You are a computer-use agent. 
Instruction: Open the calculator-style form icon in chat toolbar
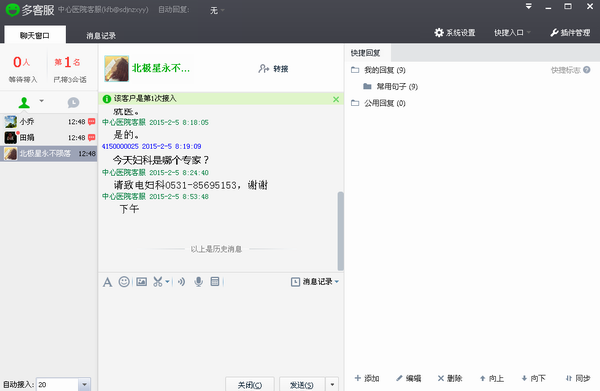pyautogui.click(x=215, y=282)
